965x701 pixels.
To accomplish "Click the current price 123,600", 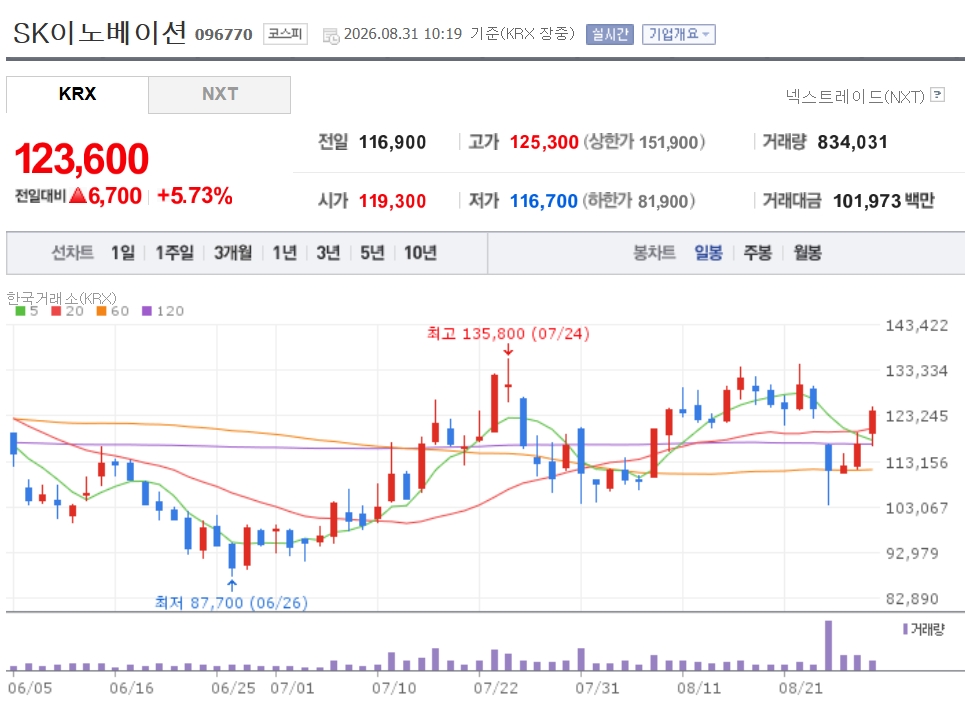I will pos(82,159).
